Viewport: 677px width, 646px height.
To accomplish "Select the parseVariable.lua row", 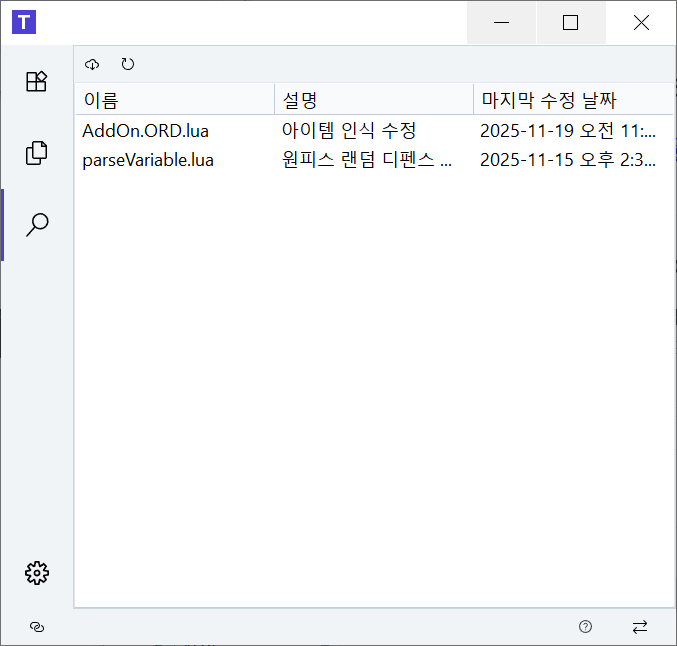I will [x=374, y=160].
